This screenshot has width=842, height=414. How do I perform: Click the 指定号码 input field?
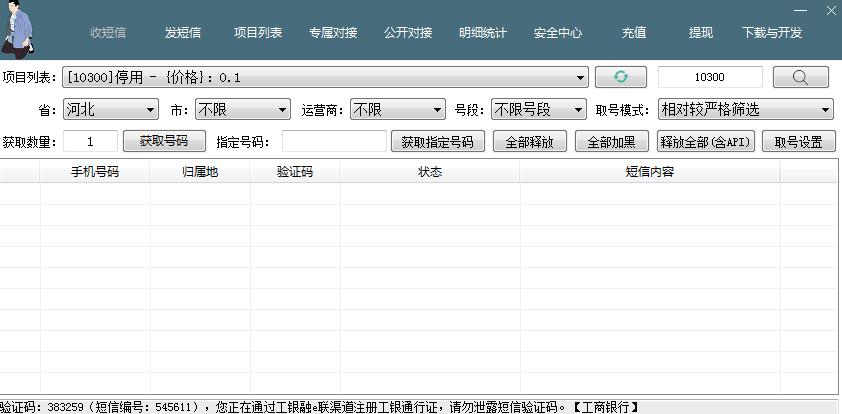click(x=334, y=141)
